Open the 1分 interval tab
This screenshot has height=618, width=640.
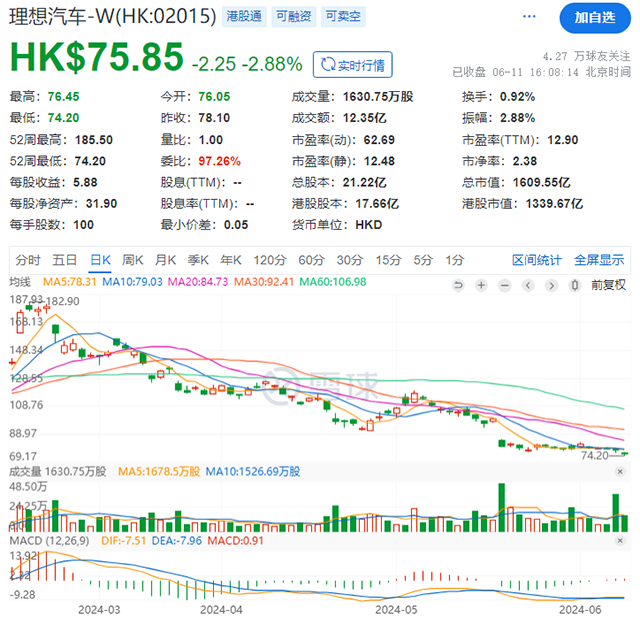click(x=455, y=260)
